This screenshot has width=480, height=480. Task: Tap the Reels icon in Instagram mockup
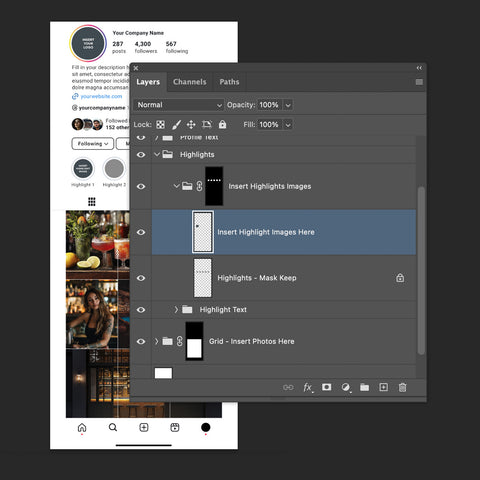[x=175, y=427]
